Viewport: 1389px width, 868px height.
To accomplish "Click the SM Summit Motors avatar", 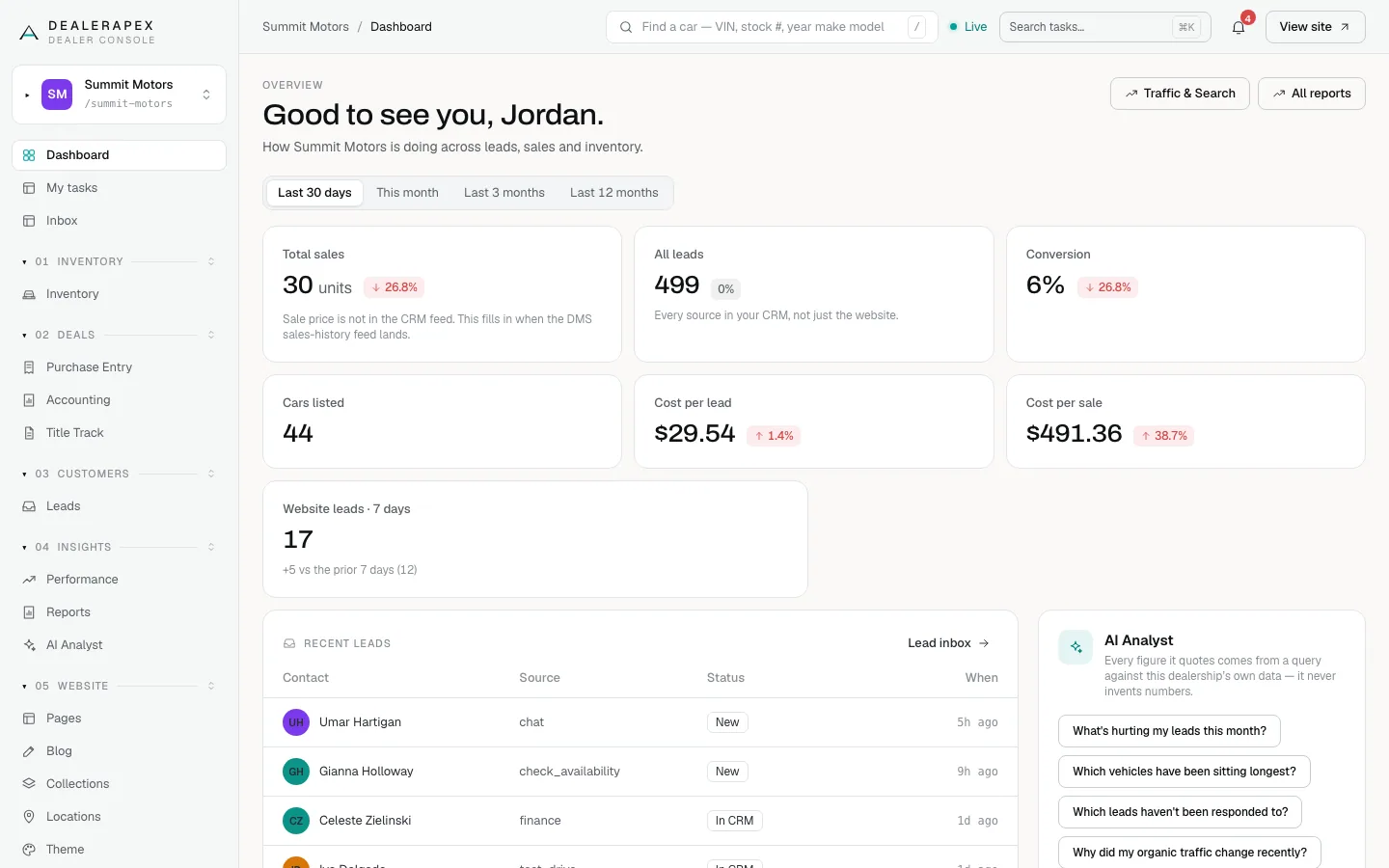I will coord(58,95).
